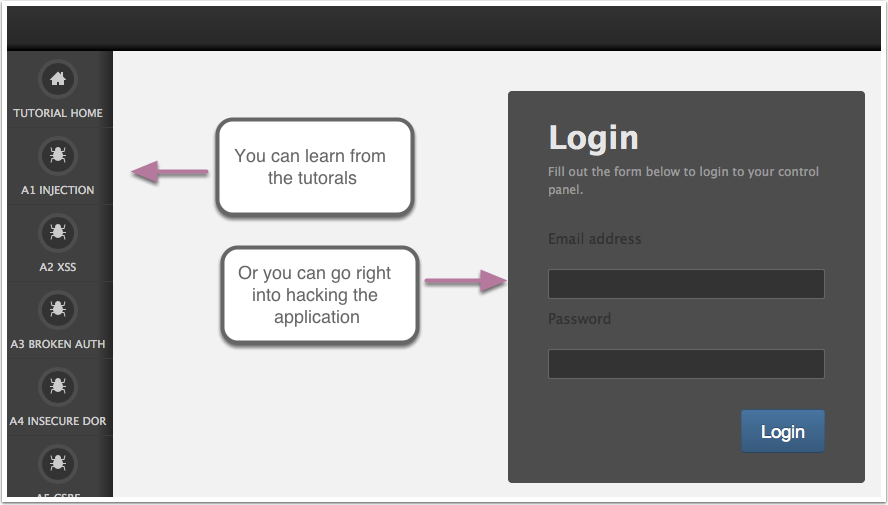Click the "Email address" field label
Screen dimensions: 888x505
point(595,239)
